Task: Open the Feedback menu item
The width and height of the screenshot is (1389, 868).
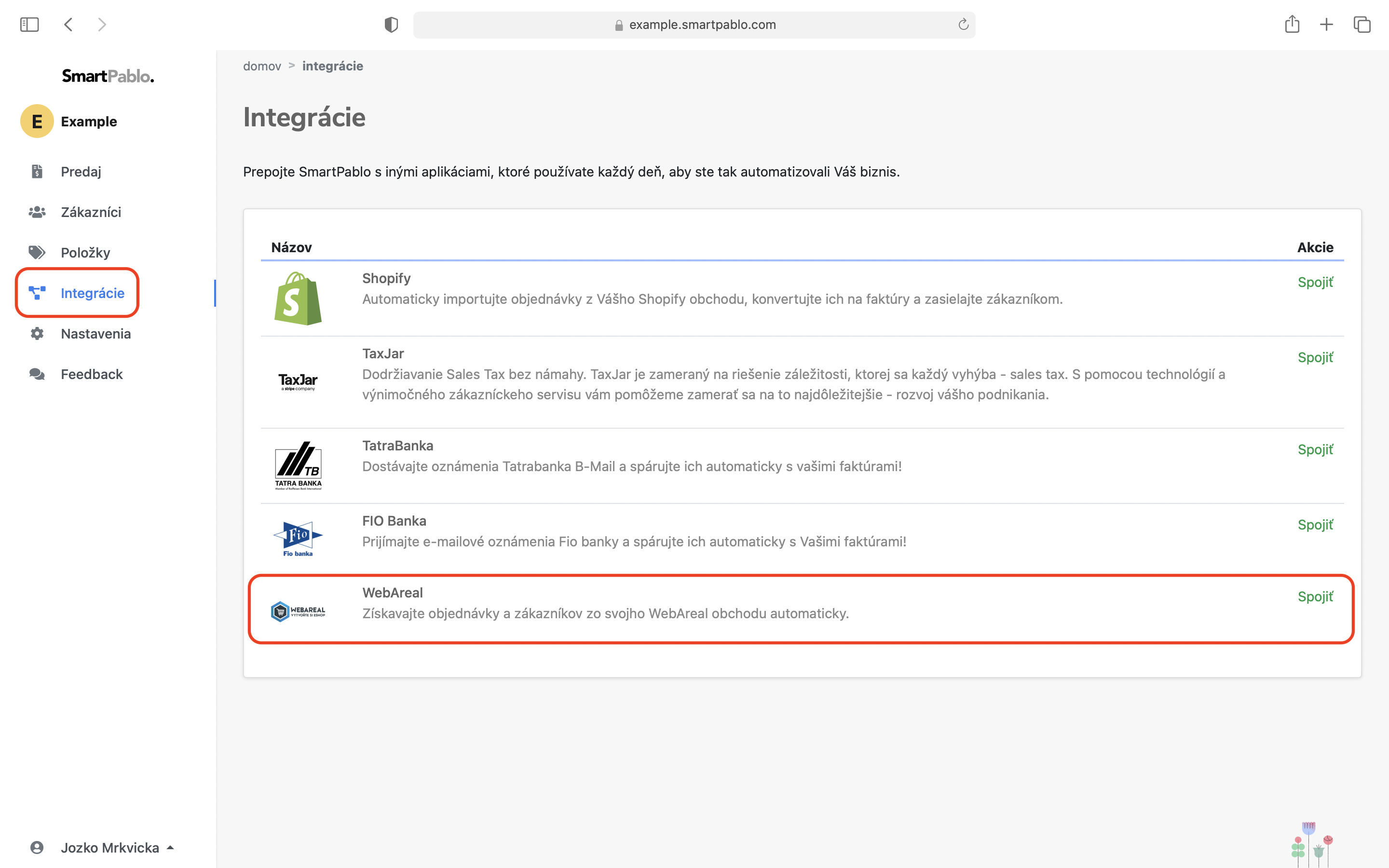Action: 92,374
